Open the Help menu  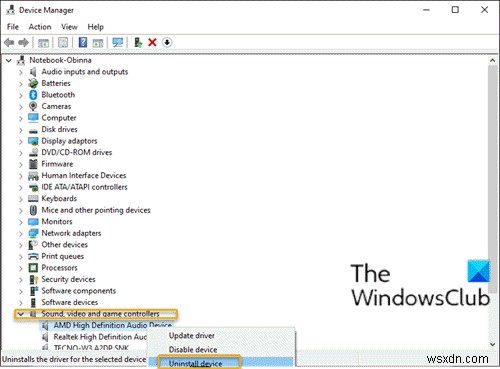[x=95, y=27]
